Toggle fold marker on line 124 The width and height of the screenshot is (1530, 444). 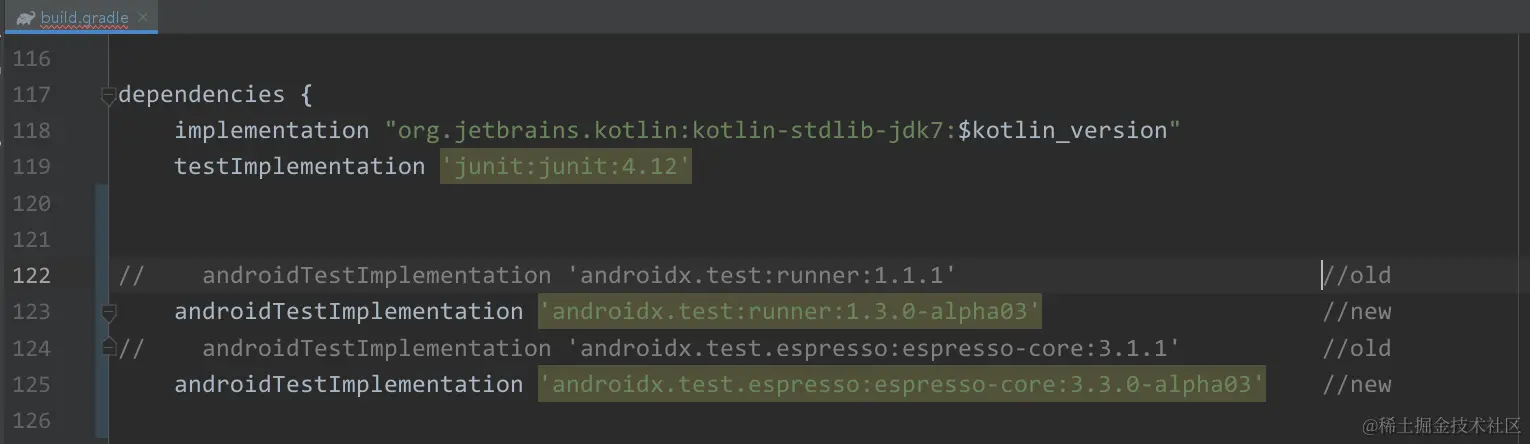108,348
